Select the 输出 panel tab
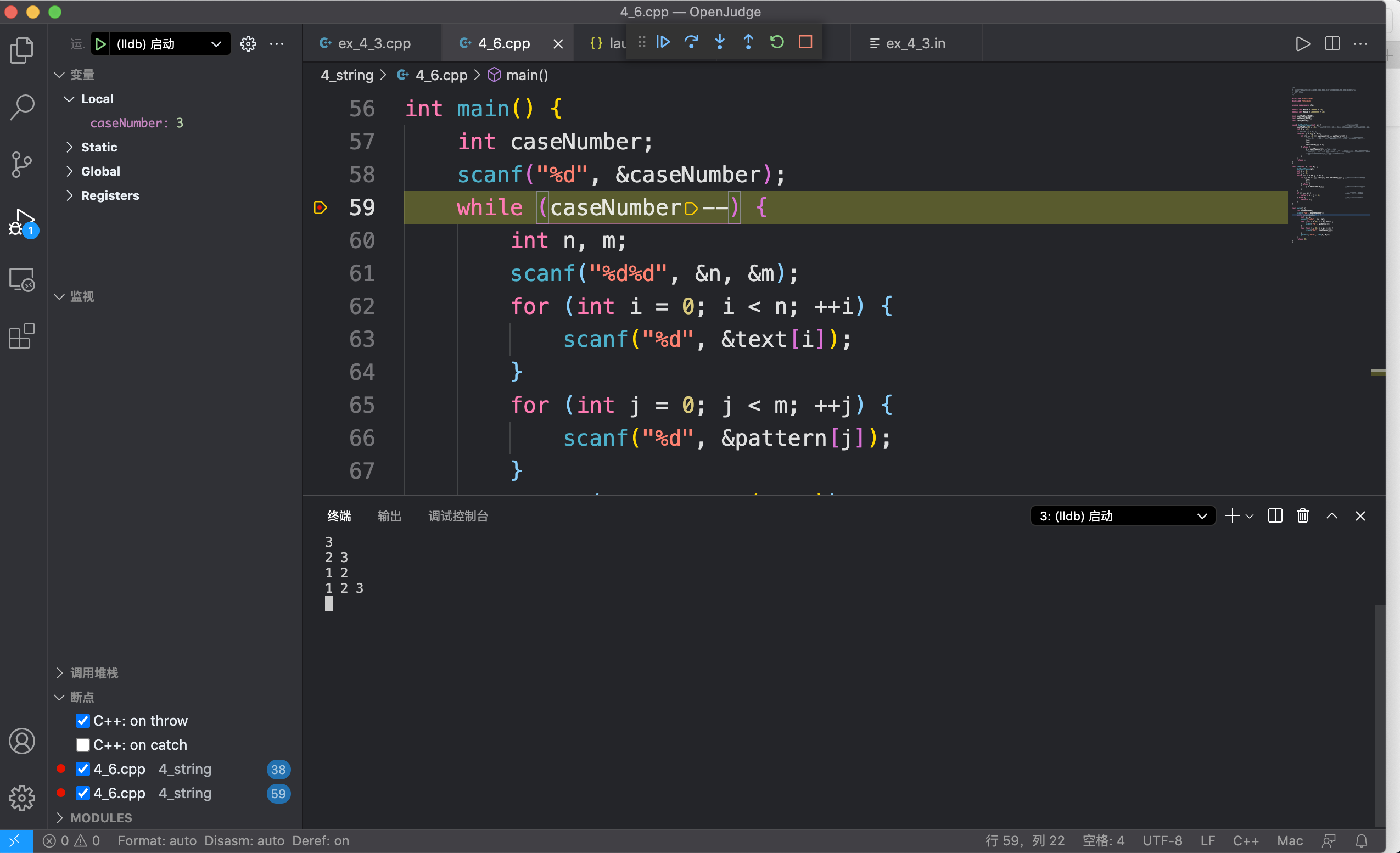 point(390,515)
